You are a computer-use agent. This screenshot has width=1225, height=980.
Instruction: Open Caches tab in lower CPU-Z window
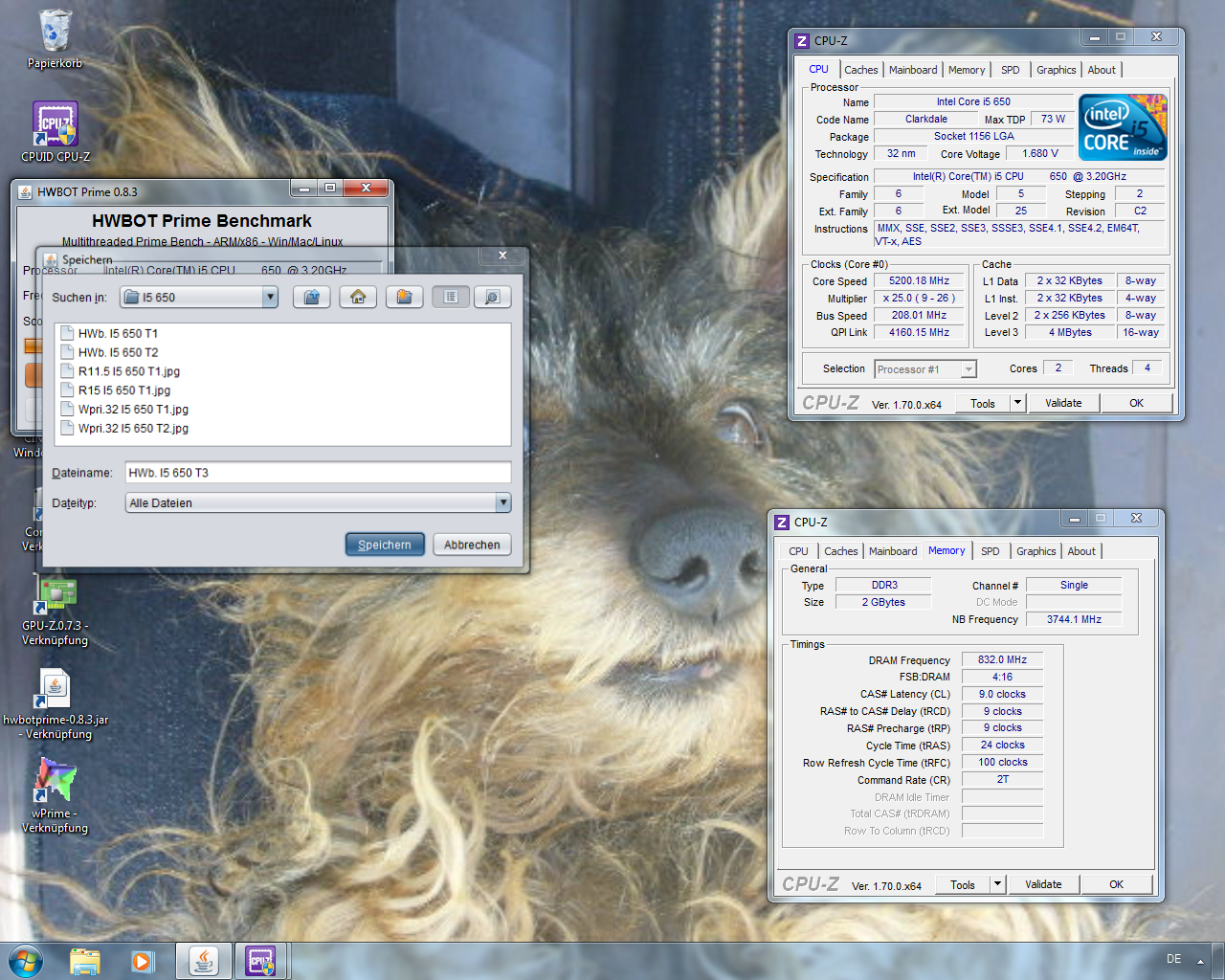pos(841,551)
